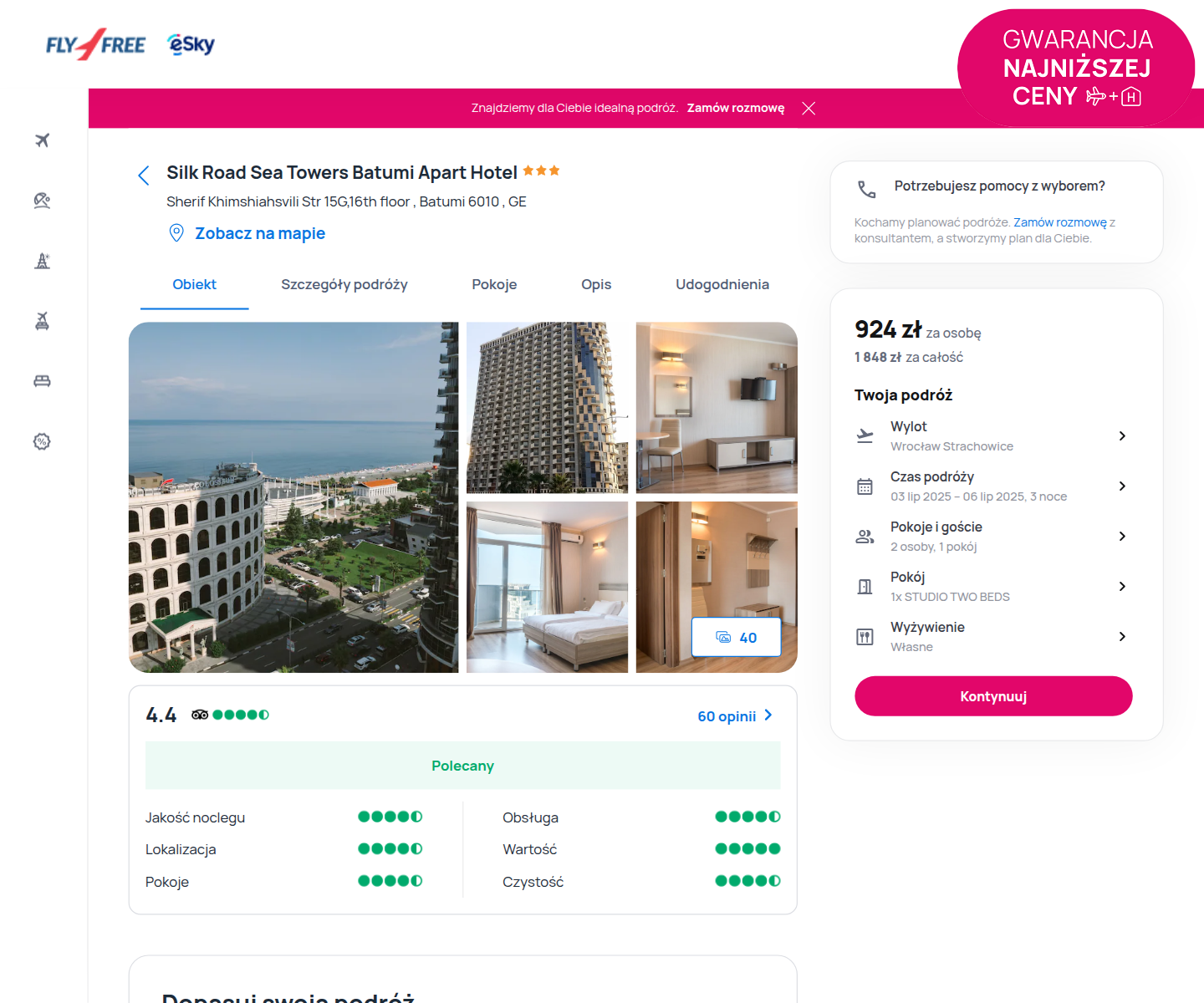Expand the Wylot departure row

pos(993,435)
